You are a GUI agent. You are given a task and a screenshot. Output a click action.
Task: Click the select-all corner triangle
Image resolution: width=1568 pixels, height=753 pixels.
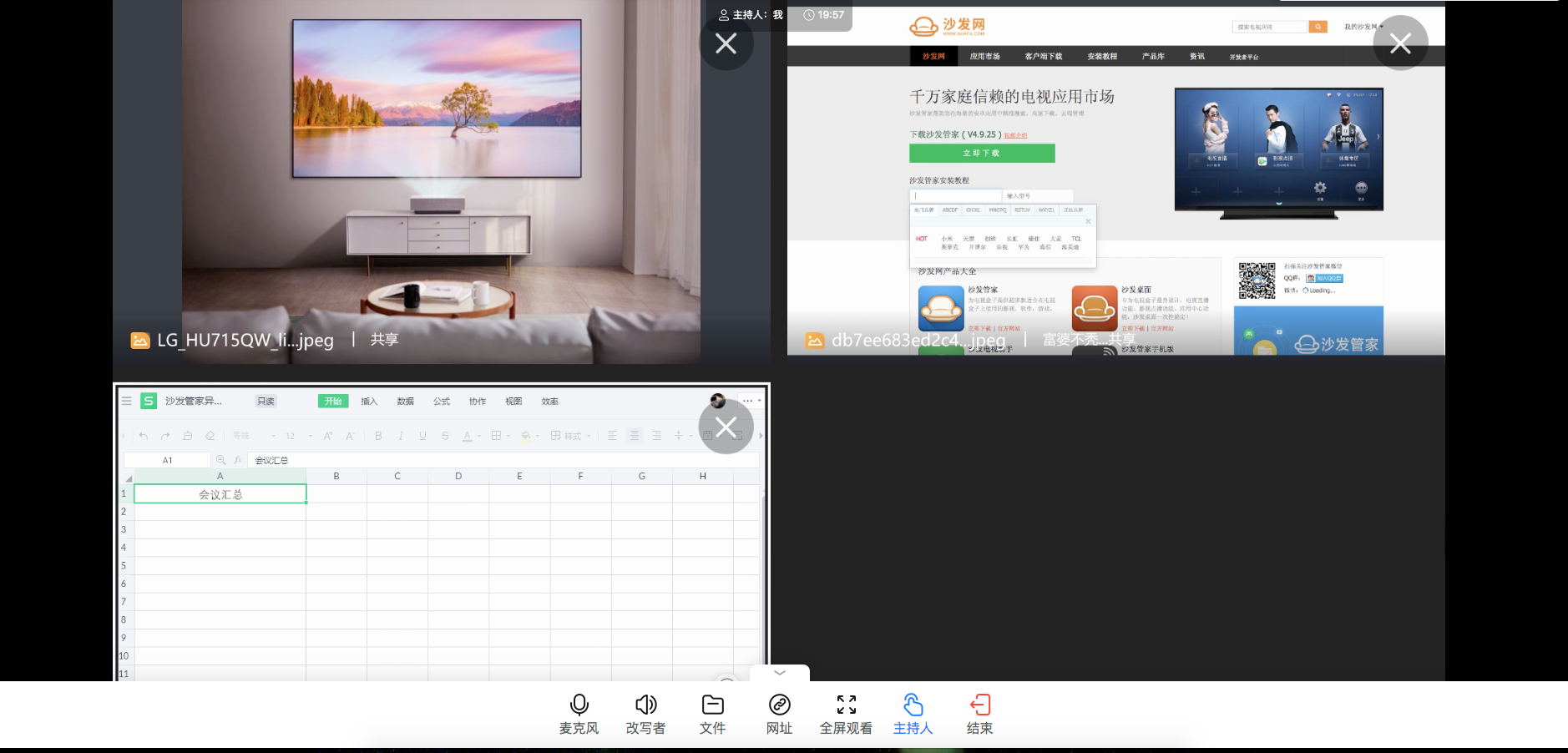tap(128, 477)
